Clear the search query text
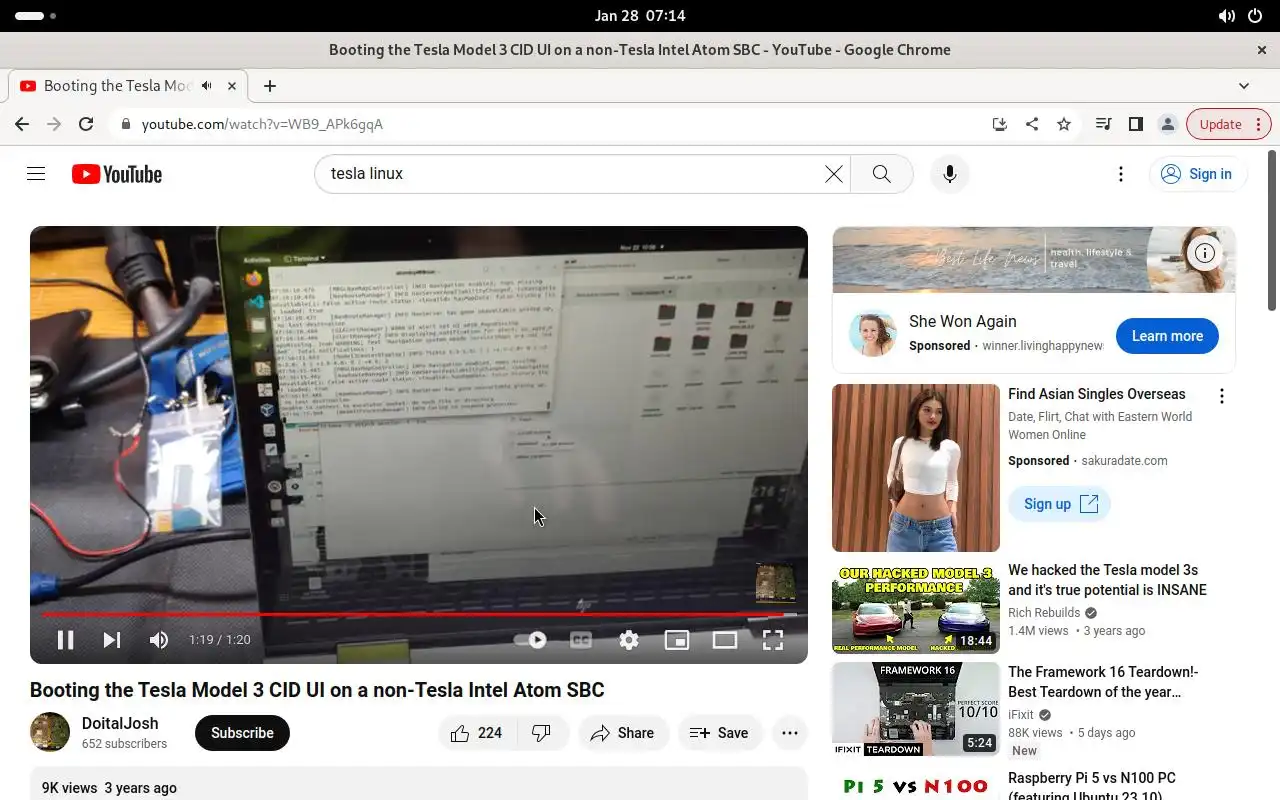 (x=833, y=174)
